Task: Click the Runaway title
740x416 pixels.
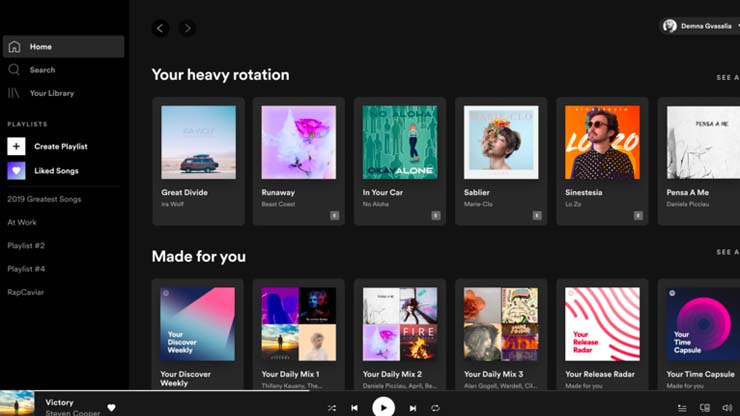Action: click(x=278, y=193)
